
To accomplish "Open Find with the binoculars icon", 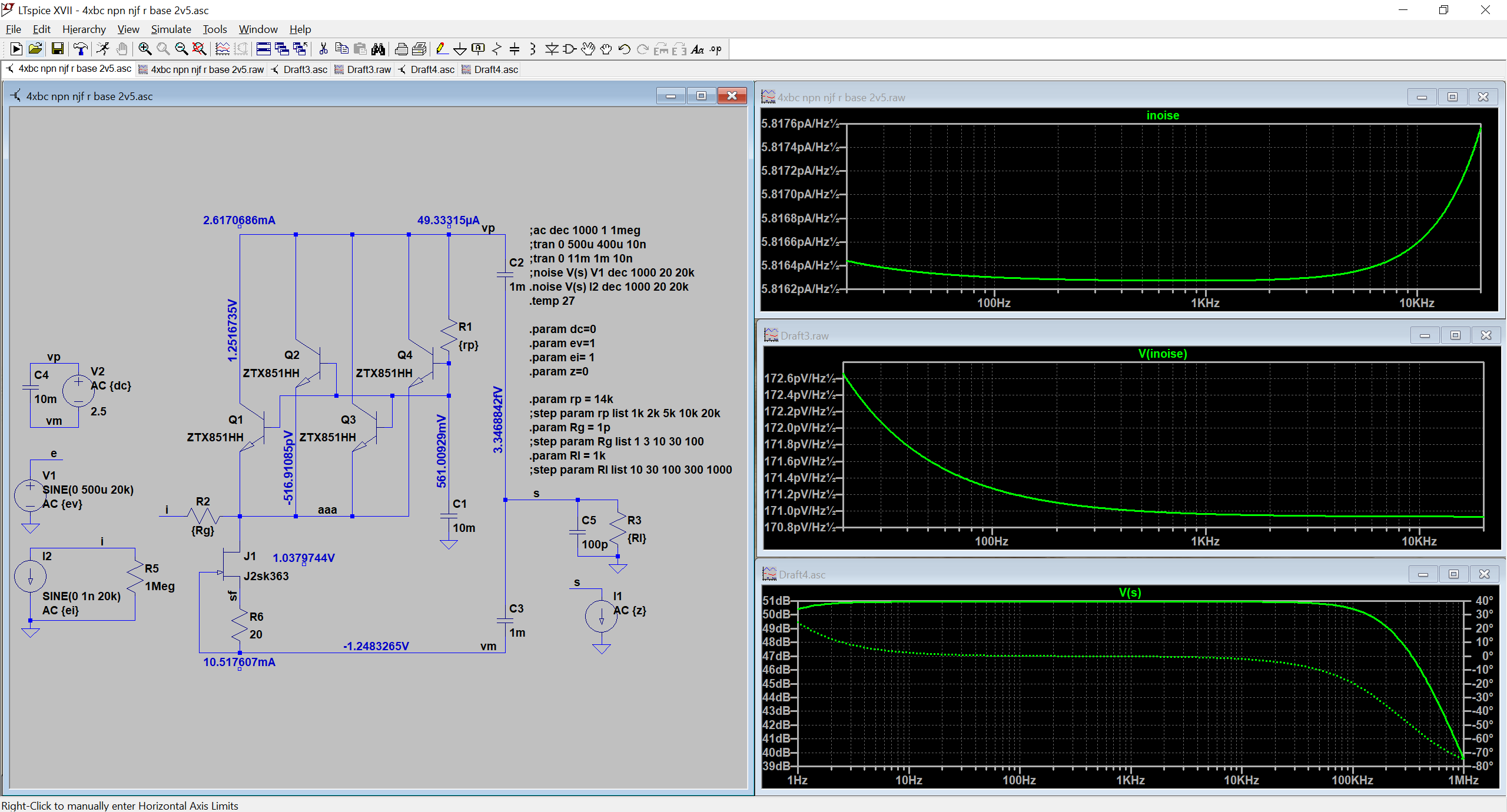I will 378,49.
